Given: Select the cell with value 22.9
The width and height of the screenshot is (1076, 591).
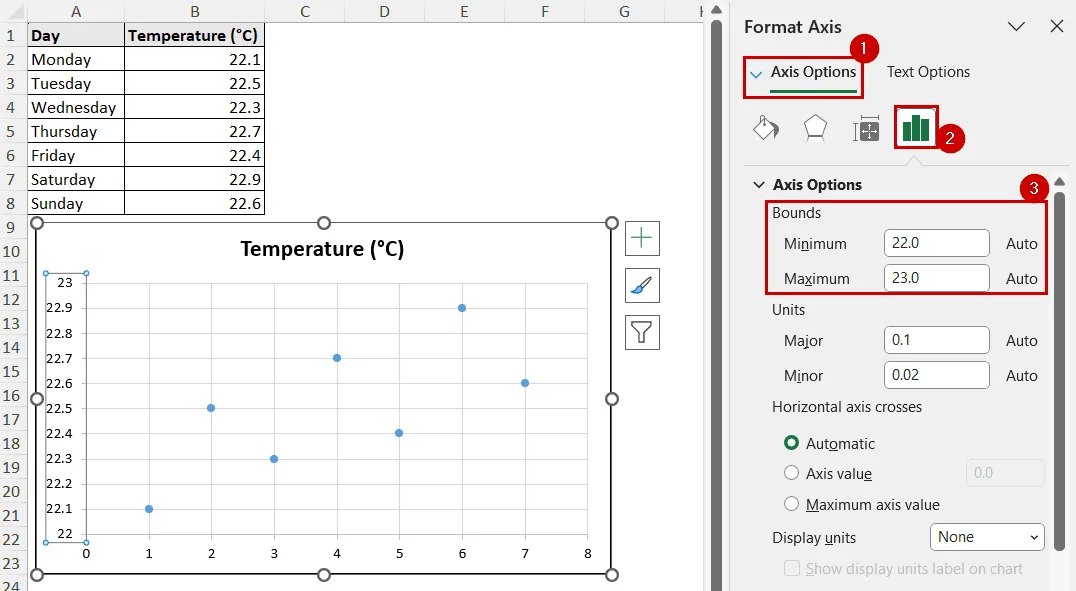Looking at the screenshot, I should click(x=195, y=180).
